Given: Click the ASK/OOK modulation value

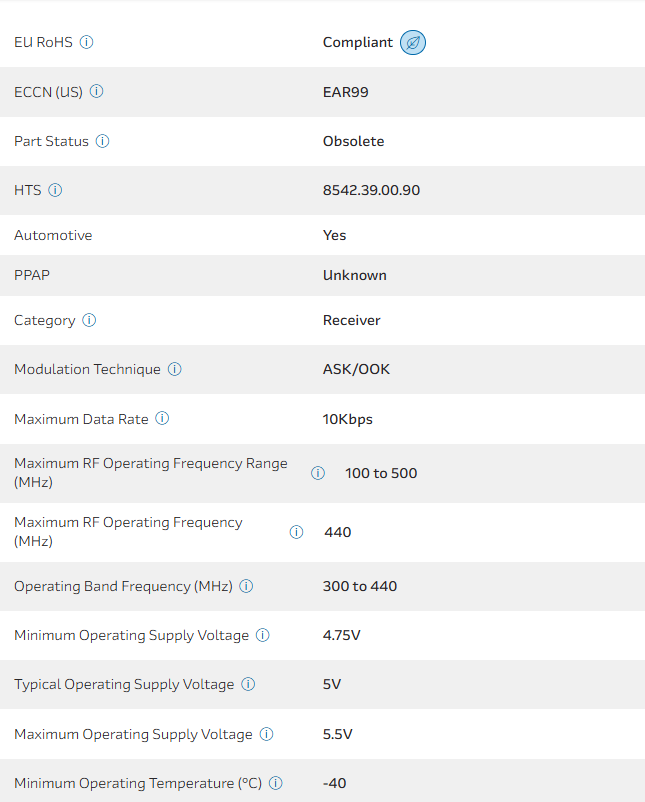Looking at the screenshot, I should click(x=356, y=369).
